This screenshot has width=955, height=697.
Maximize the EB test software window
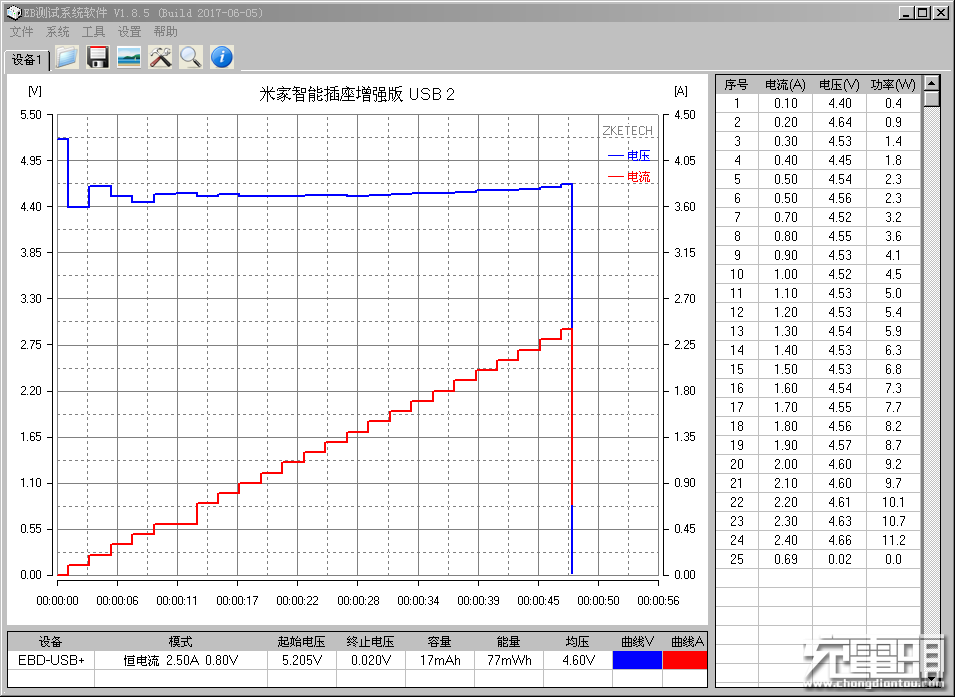(923, 12)
